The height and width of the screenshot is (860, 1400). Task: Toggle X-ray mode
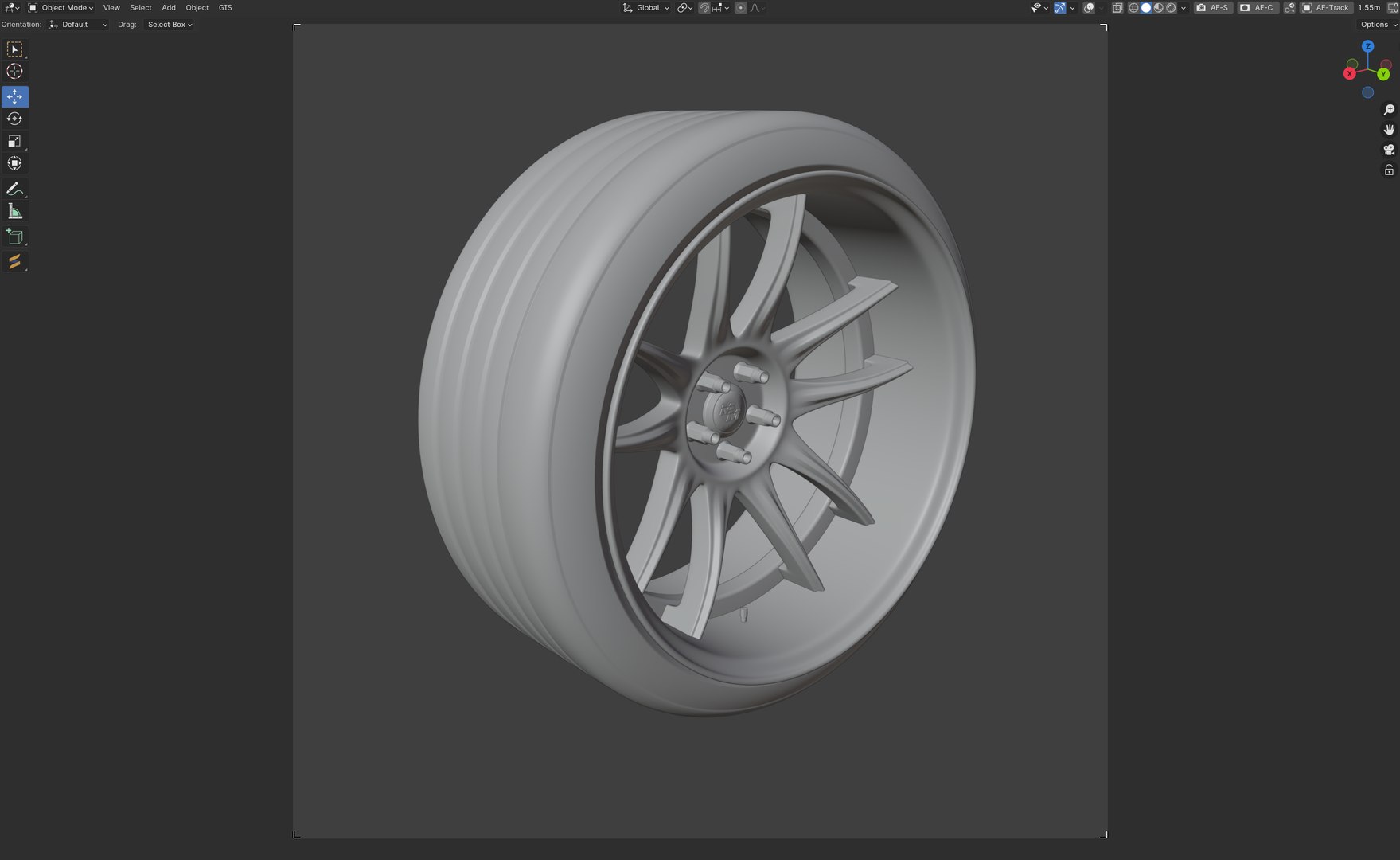[1117, 8]
